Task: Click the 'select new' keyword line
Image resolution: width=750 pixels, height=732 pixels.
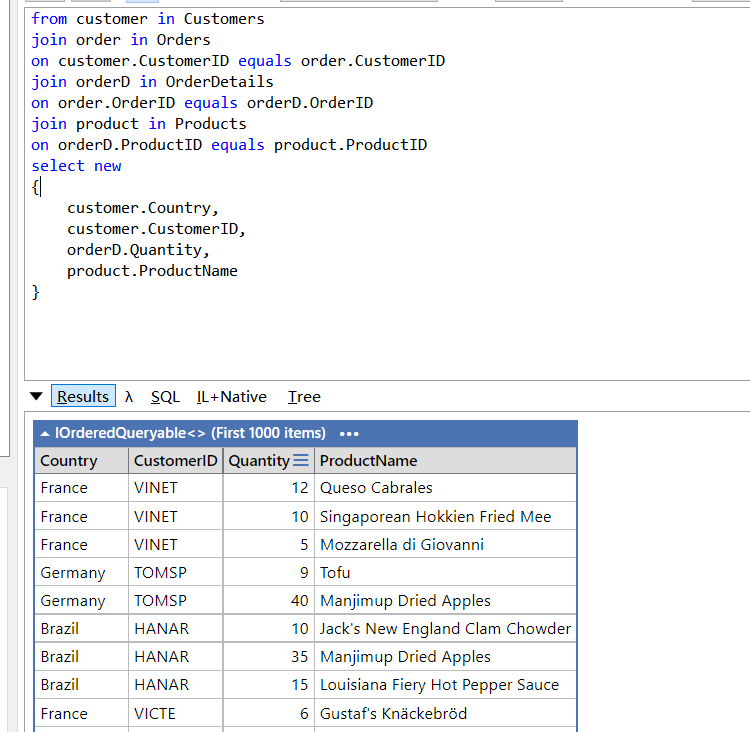Action: point(77,166)
